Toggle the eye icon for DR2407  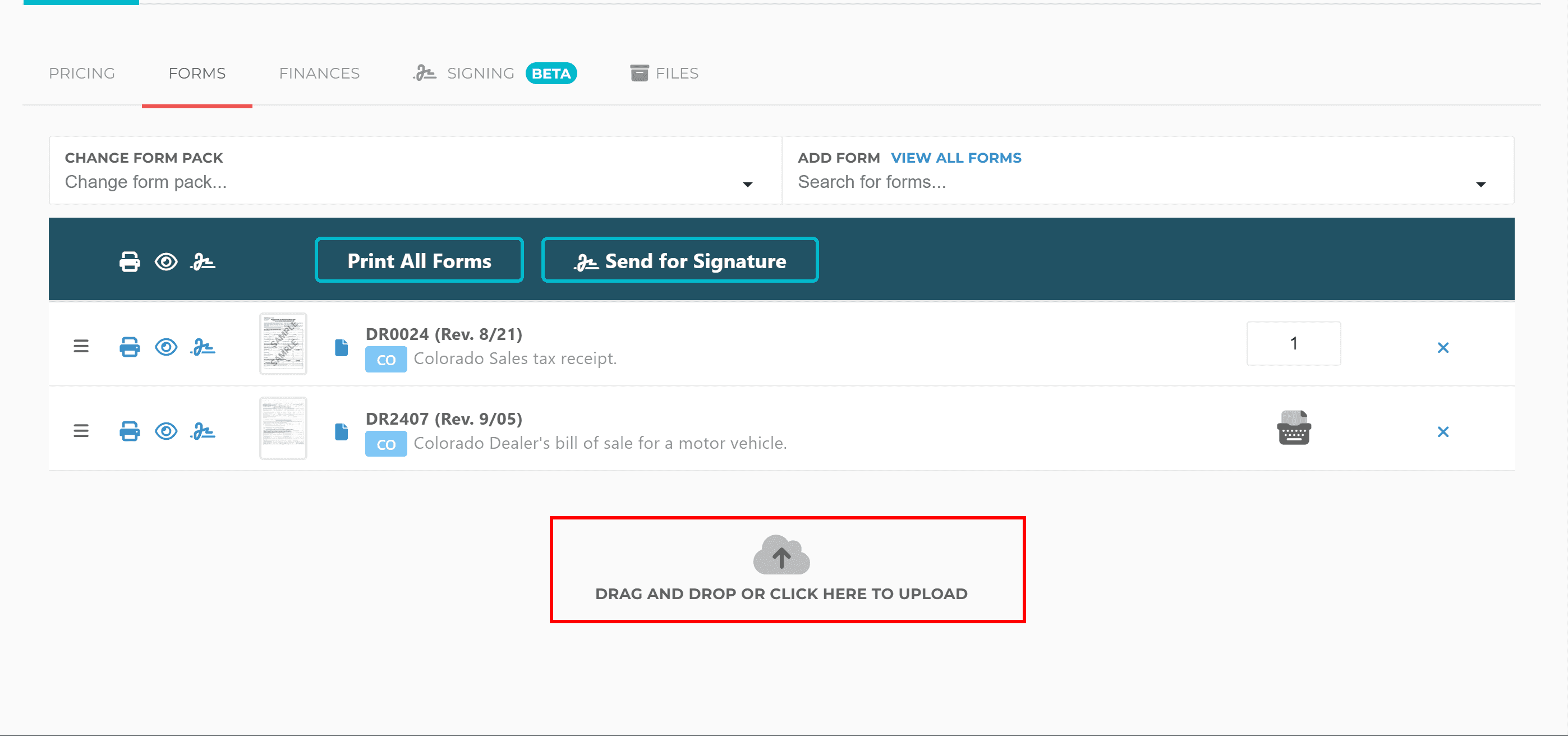click(x=165, y=431)
